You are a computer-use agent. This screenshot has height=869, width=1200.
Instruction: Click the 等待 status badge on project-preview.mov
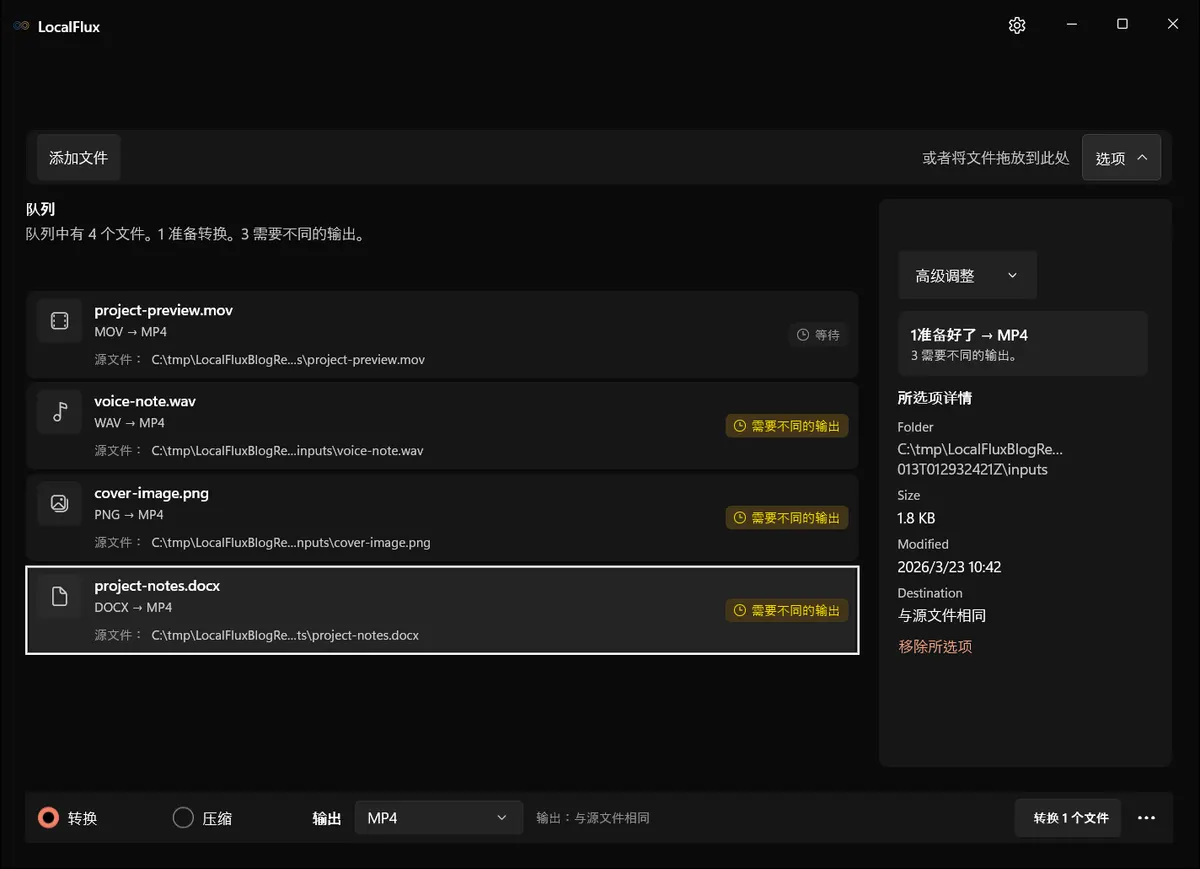[x=818, y=335]
